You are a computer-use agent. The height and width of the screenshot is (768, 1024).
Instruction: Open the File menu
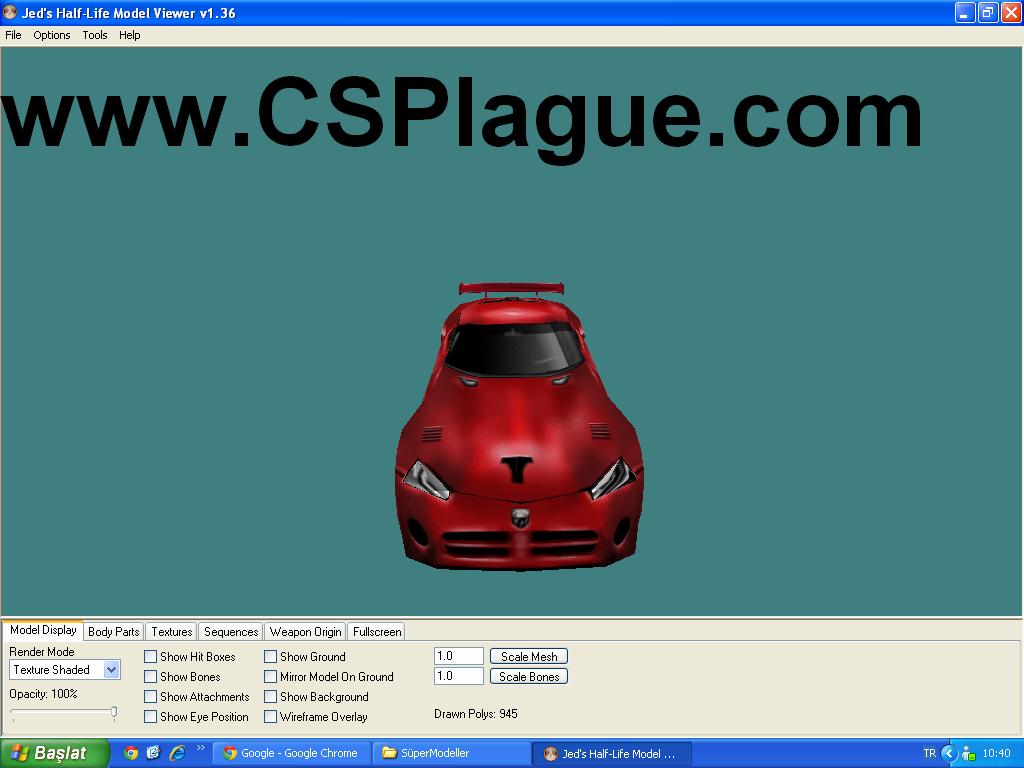[x=13, y=35]
